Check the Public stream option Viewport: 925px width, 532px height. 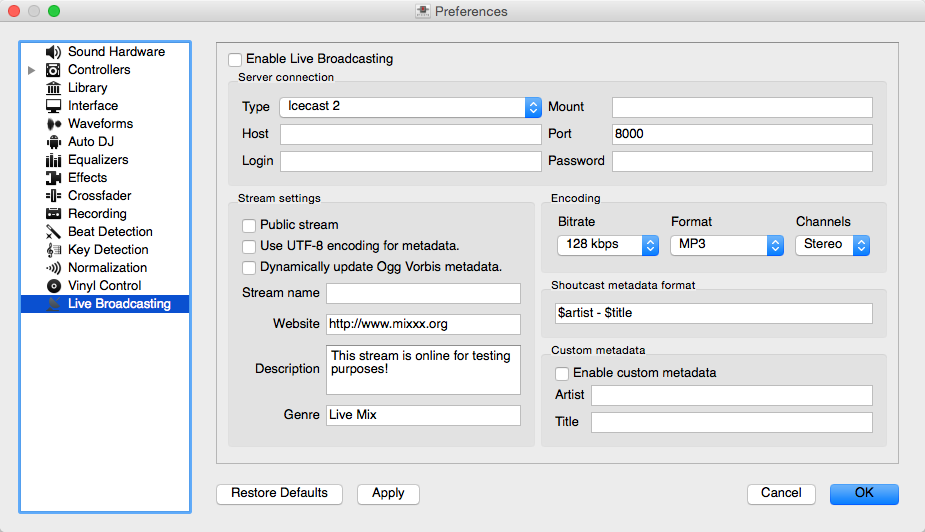249,225
